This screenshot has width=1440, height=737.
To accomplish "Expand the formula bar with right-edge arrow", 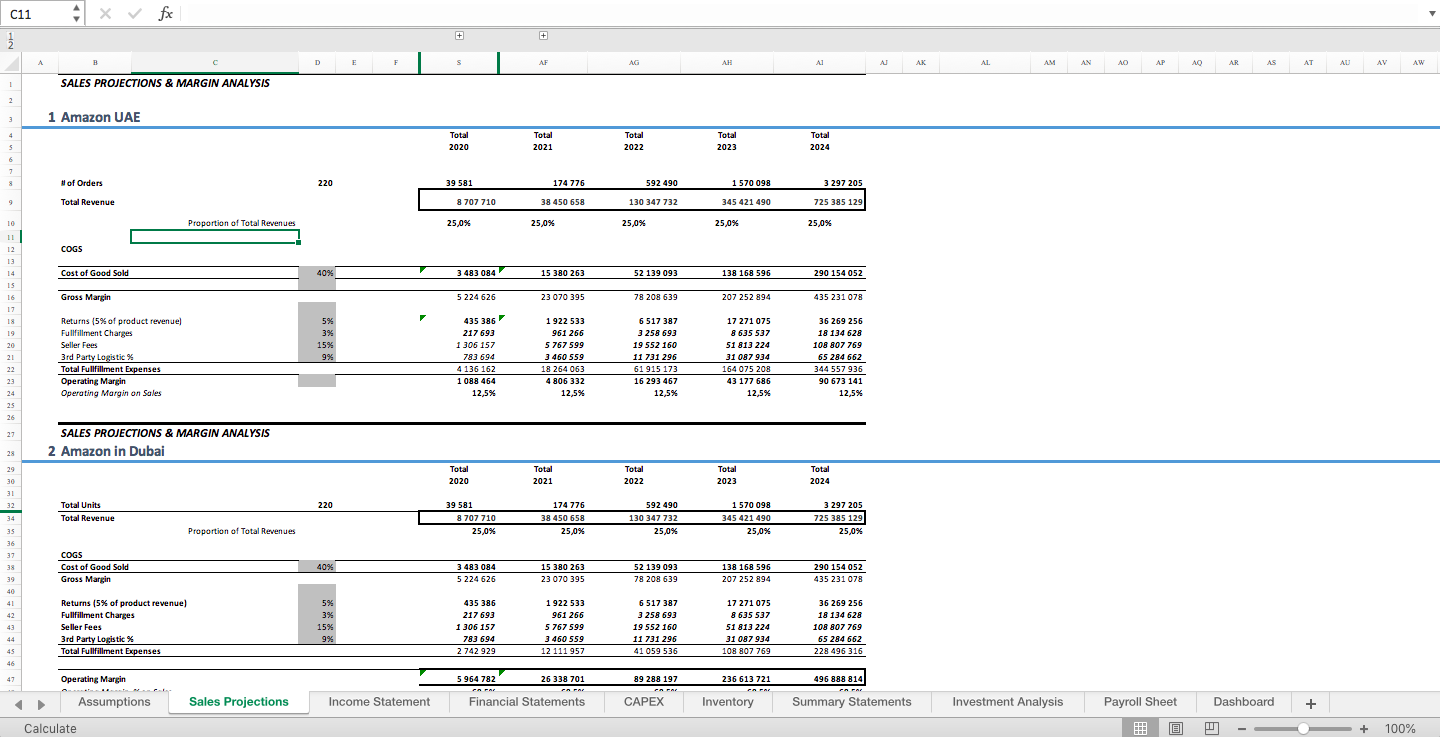I will pos(1430,13).
